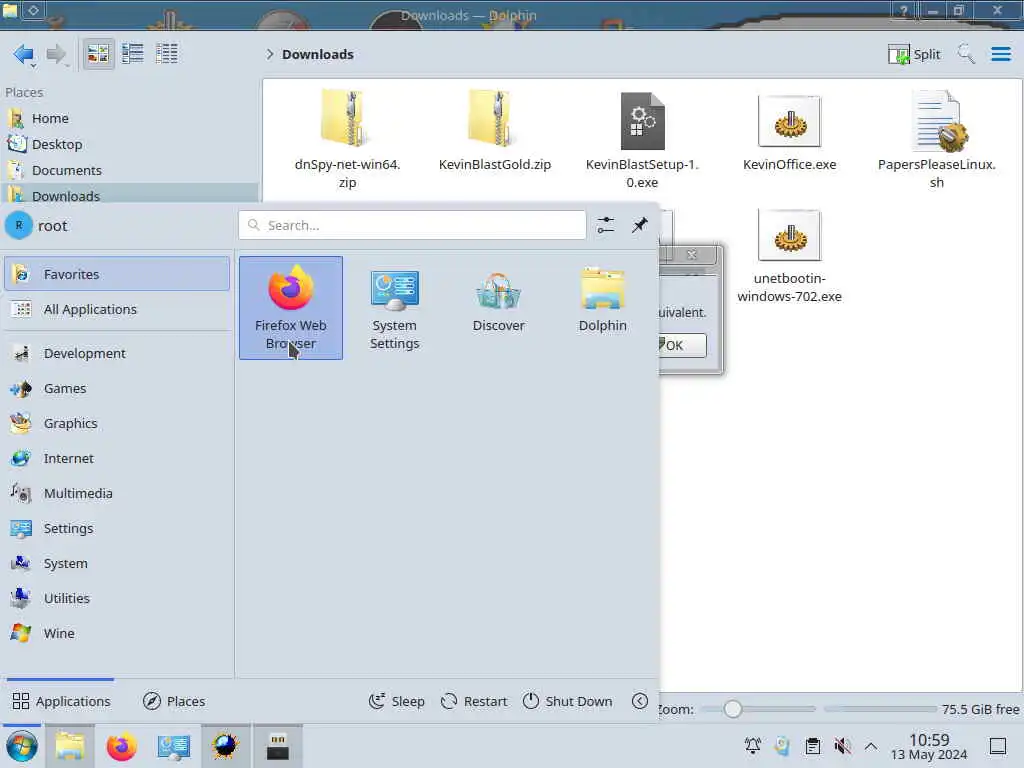Click the Restart button
The image size is (1024, 768).
[474, 701]
